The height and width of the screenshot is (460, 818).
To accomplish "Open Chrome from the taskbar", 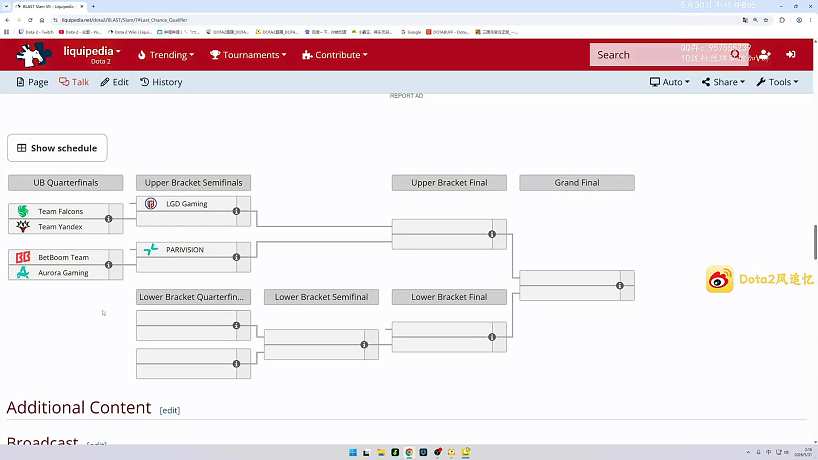I will (x=409, y=452).
